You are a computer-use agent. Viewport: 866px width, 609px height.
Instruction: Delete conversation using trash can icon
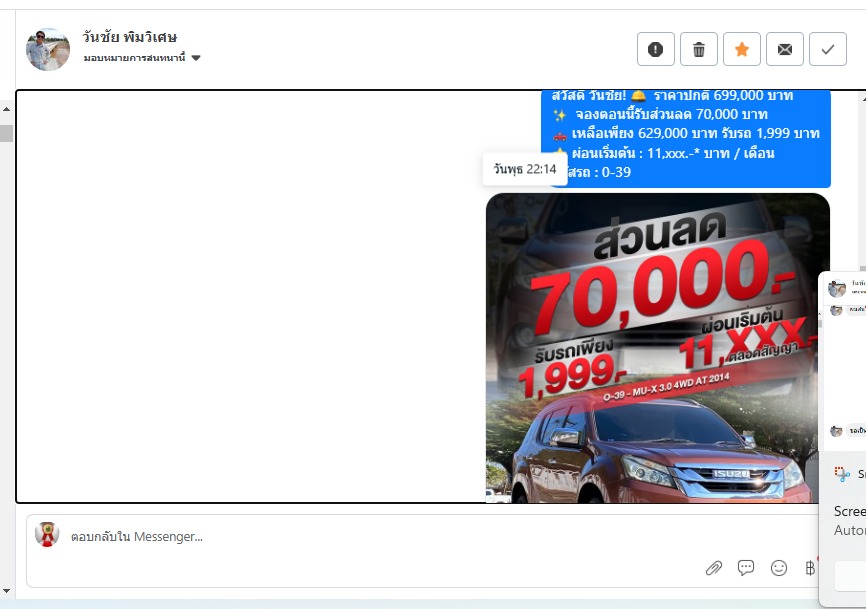[x=699, y=49]
